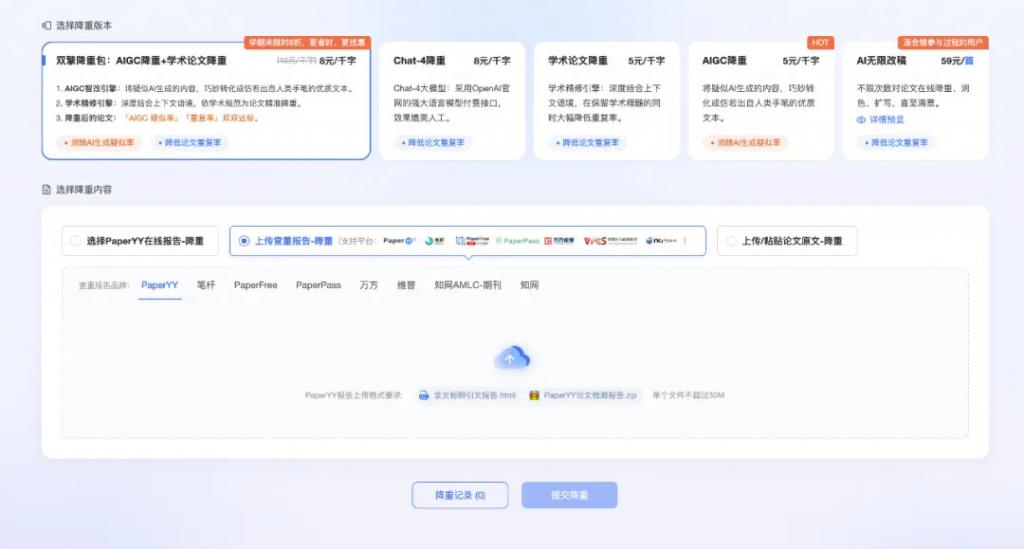Open 降重记录 (0) history button

point(459,495)
